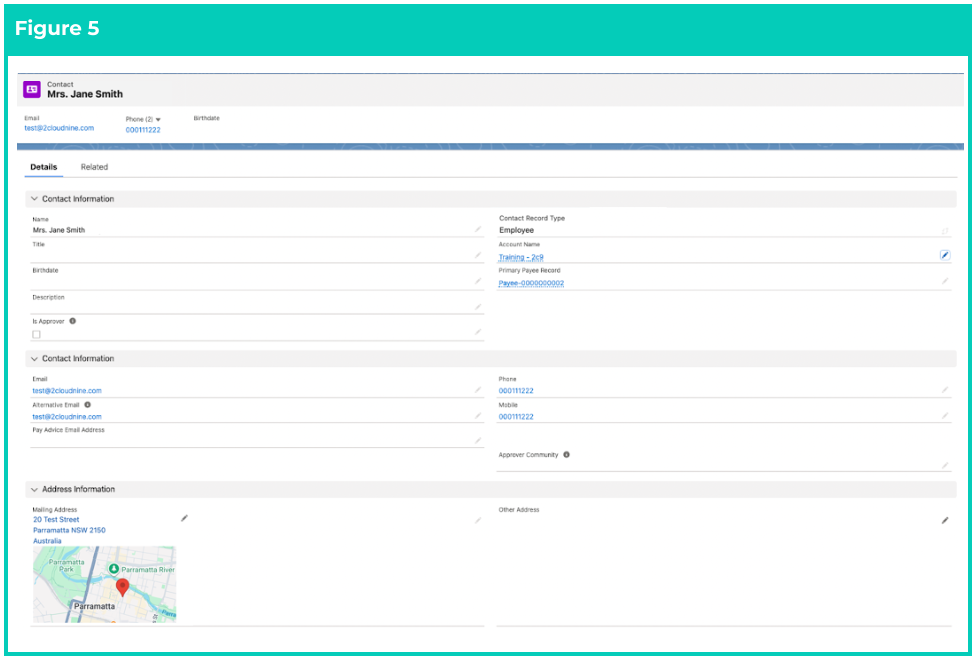
Task: Click Parramatta River marker on the map
Action: point(114,569)
